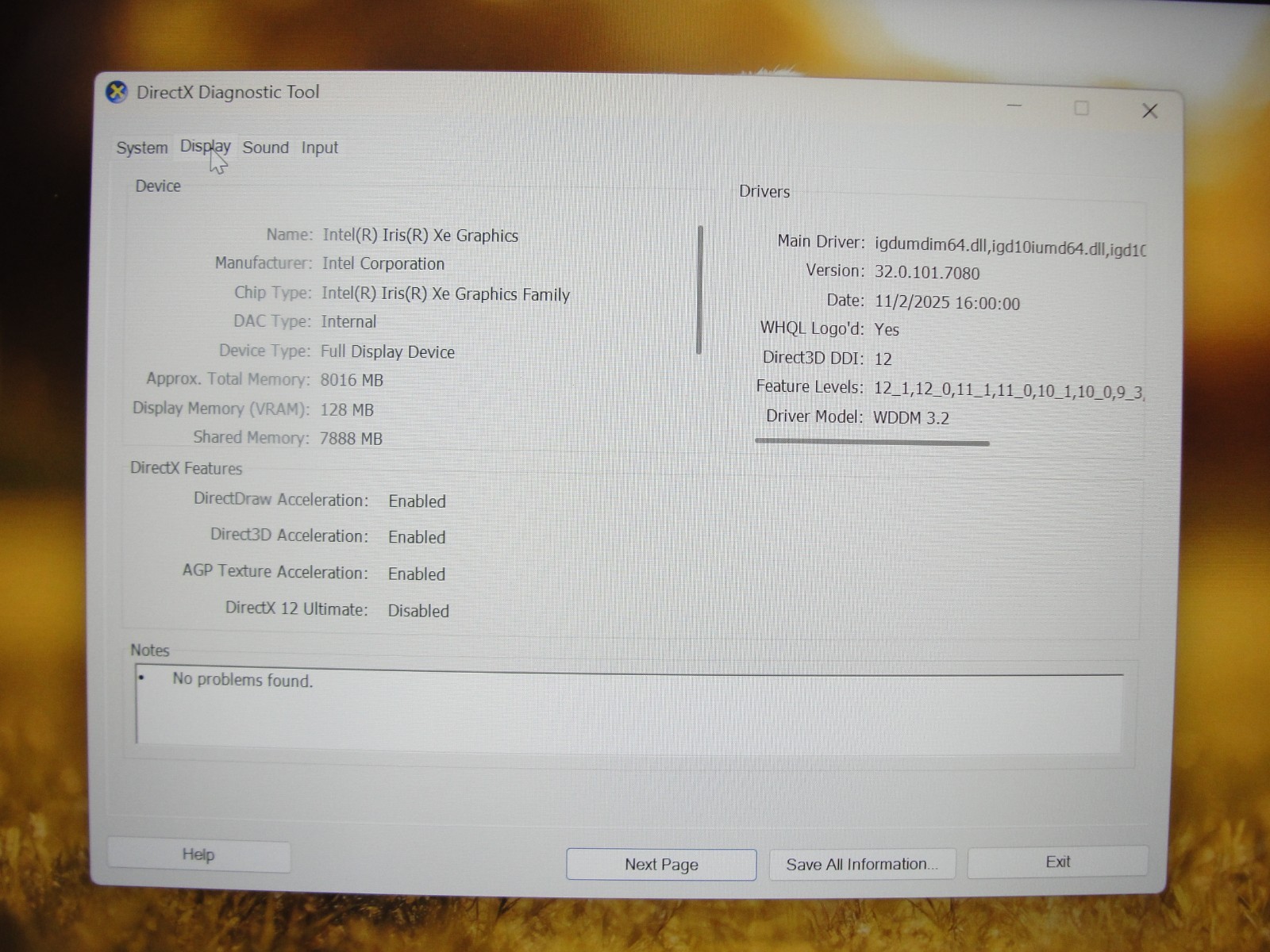The width and height of the screenshot is (1270, 952).
Task: Click the WHQL Logo'd value 'Yes'
Action: pos(887,329)
